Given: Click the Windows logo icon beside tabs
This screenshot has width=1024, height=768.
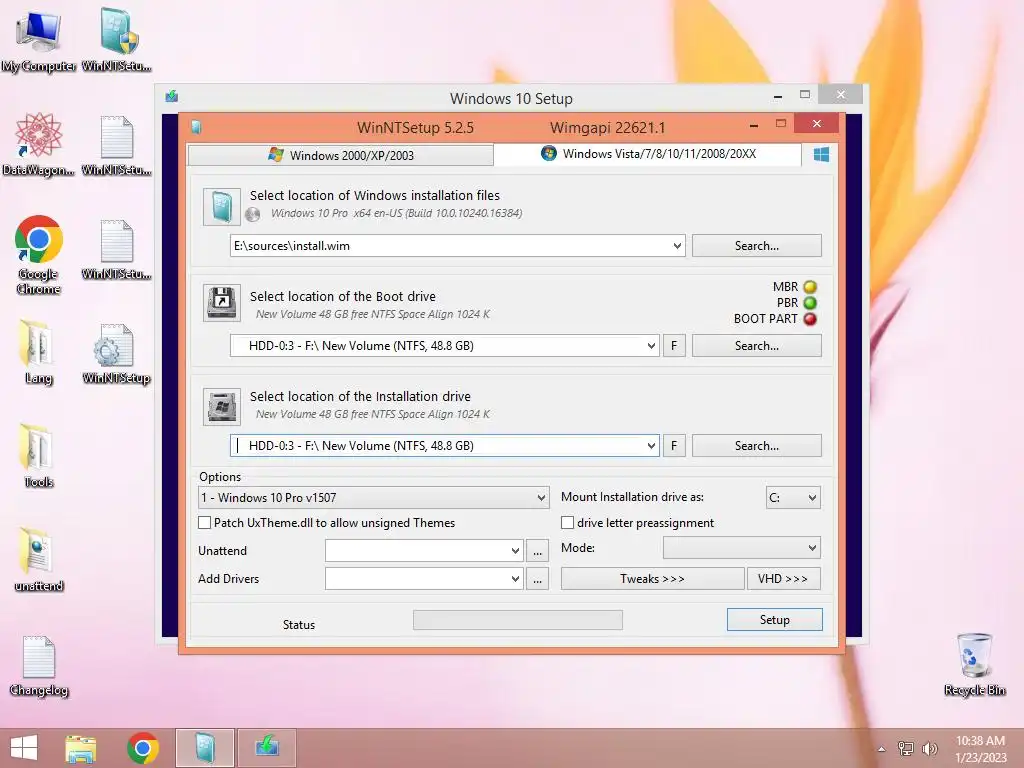Looking at the screenshot, I should click(822, 155).
